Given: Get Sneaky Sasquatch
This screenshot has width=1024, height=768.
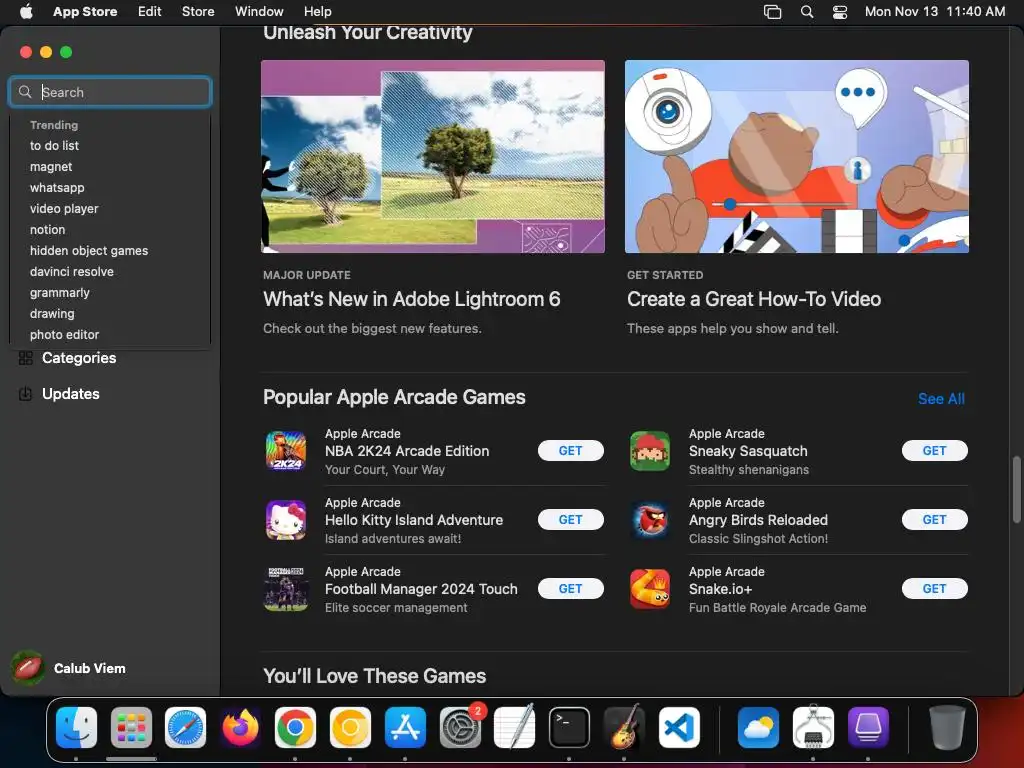Looking at the screenshot, I should 934,451.
